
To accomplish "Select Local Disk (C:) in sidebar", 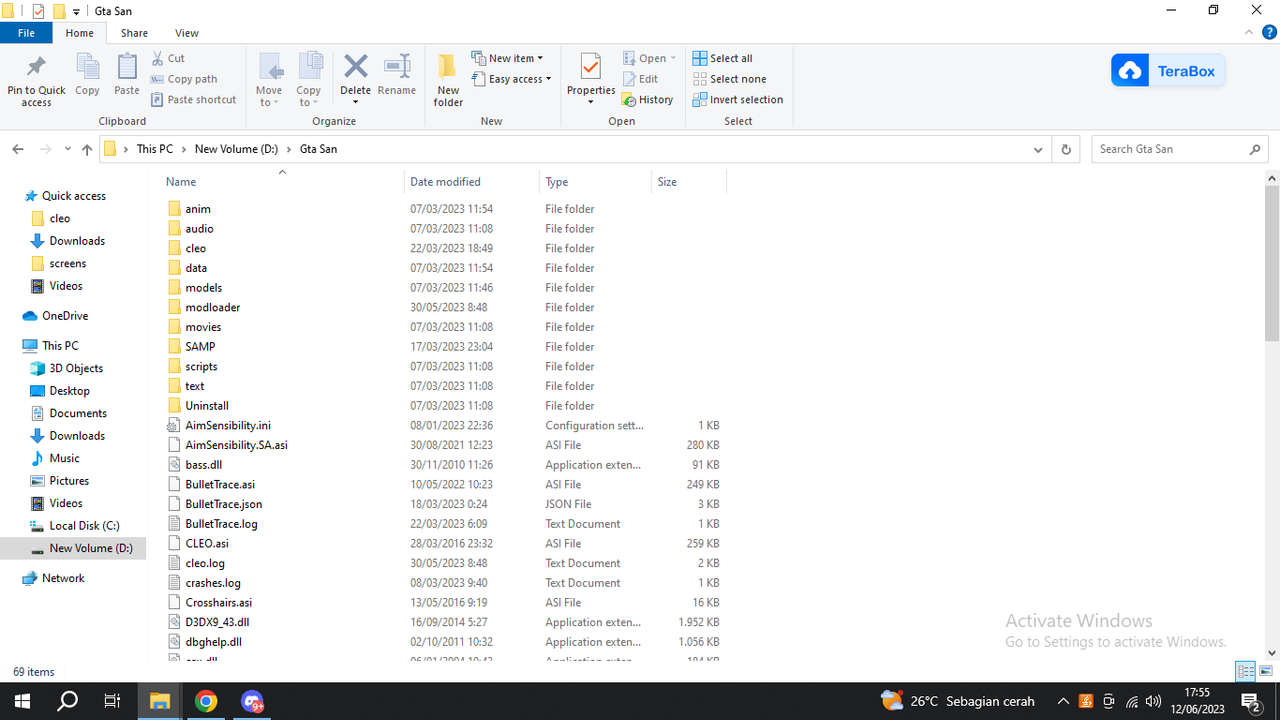I will (x=84, y=526).
